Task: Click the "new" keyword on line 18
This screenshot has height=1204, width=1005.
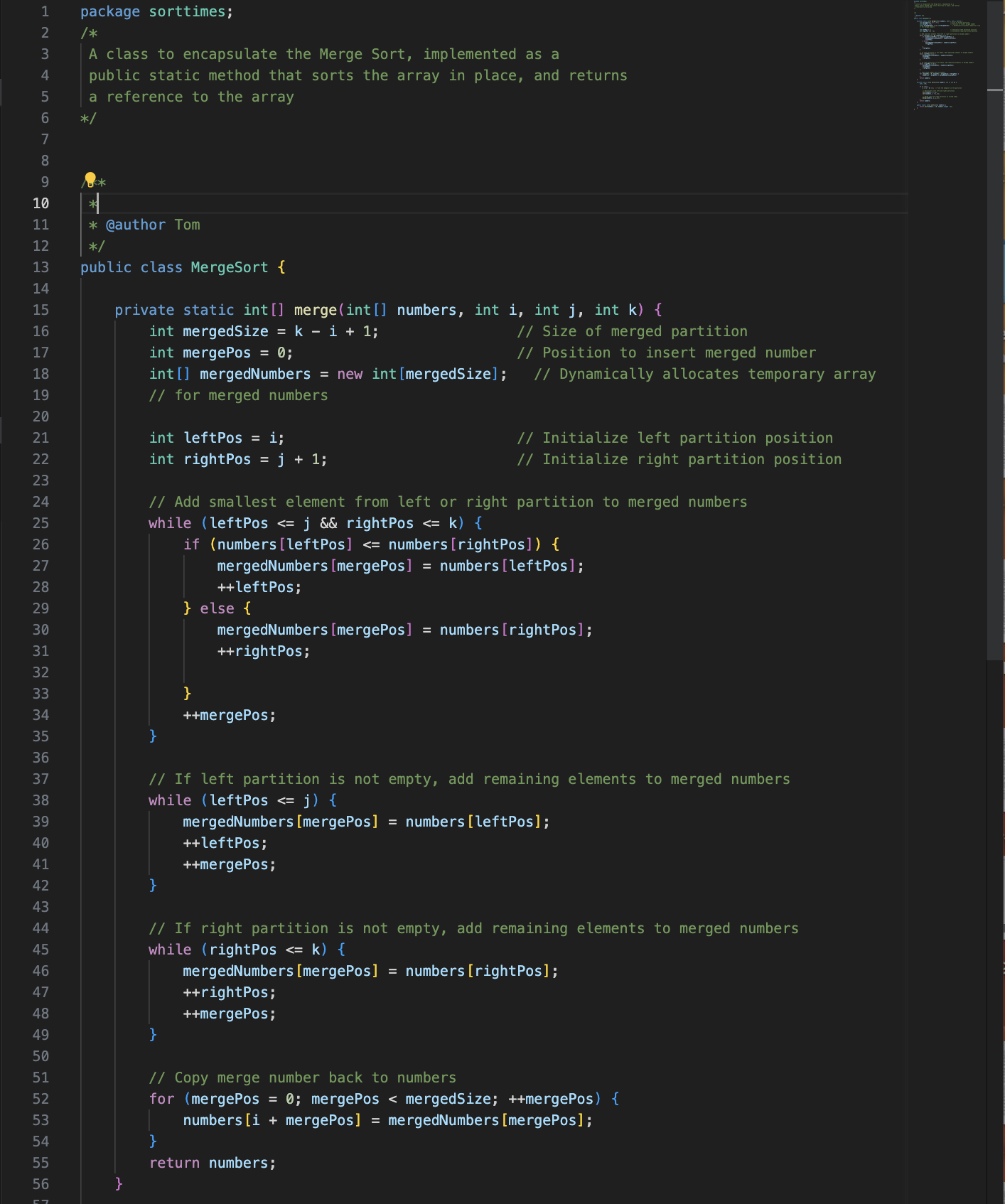Action: point(350,374)
